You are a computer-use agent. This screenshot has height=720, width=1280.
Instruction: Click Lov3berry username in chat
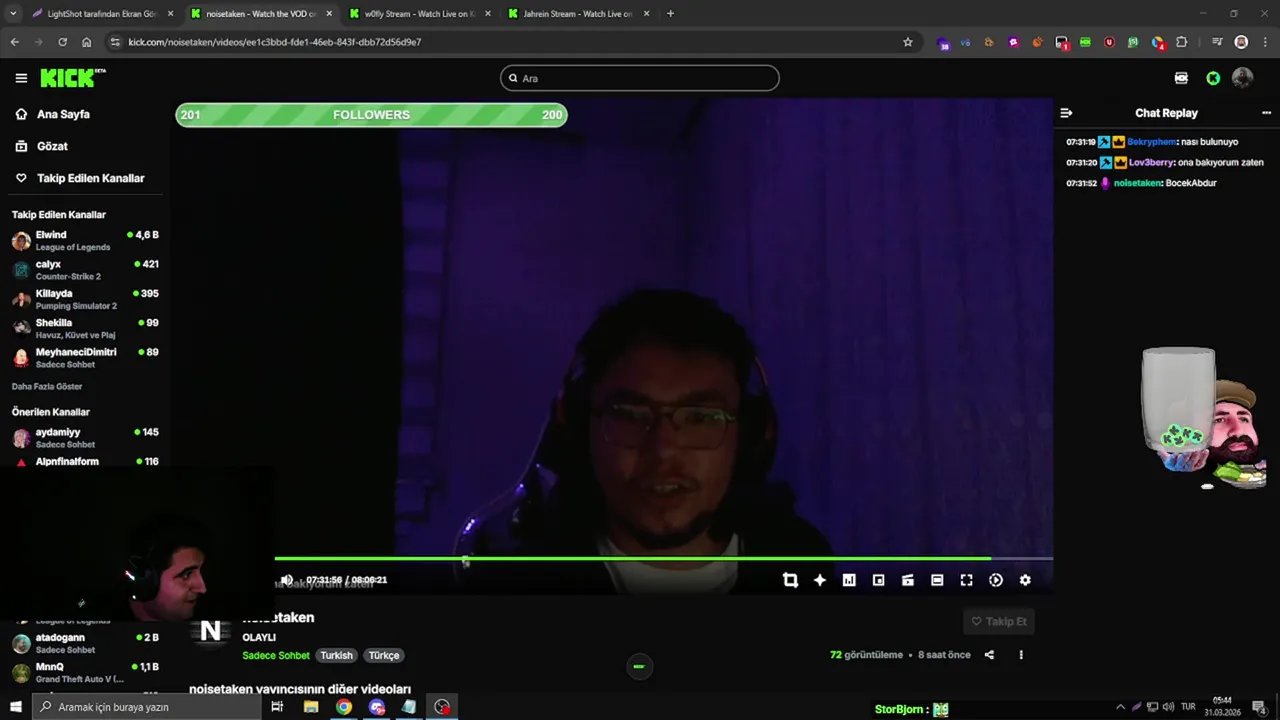1152,162
